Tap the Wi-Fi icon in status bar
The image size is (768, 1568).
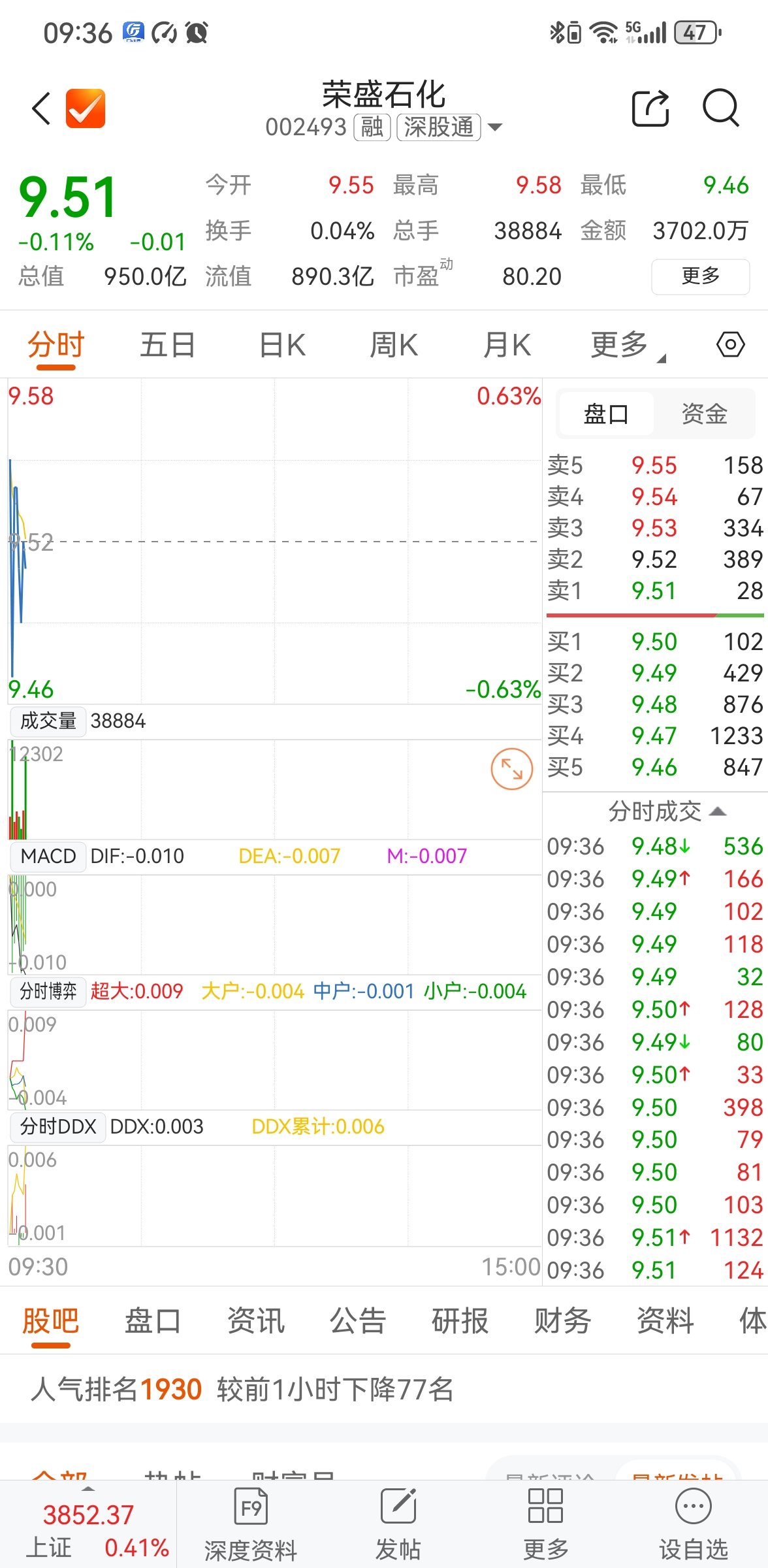pos(603,32)
